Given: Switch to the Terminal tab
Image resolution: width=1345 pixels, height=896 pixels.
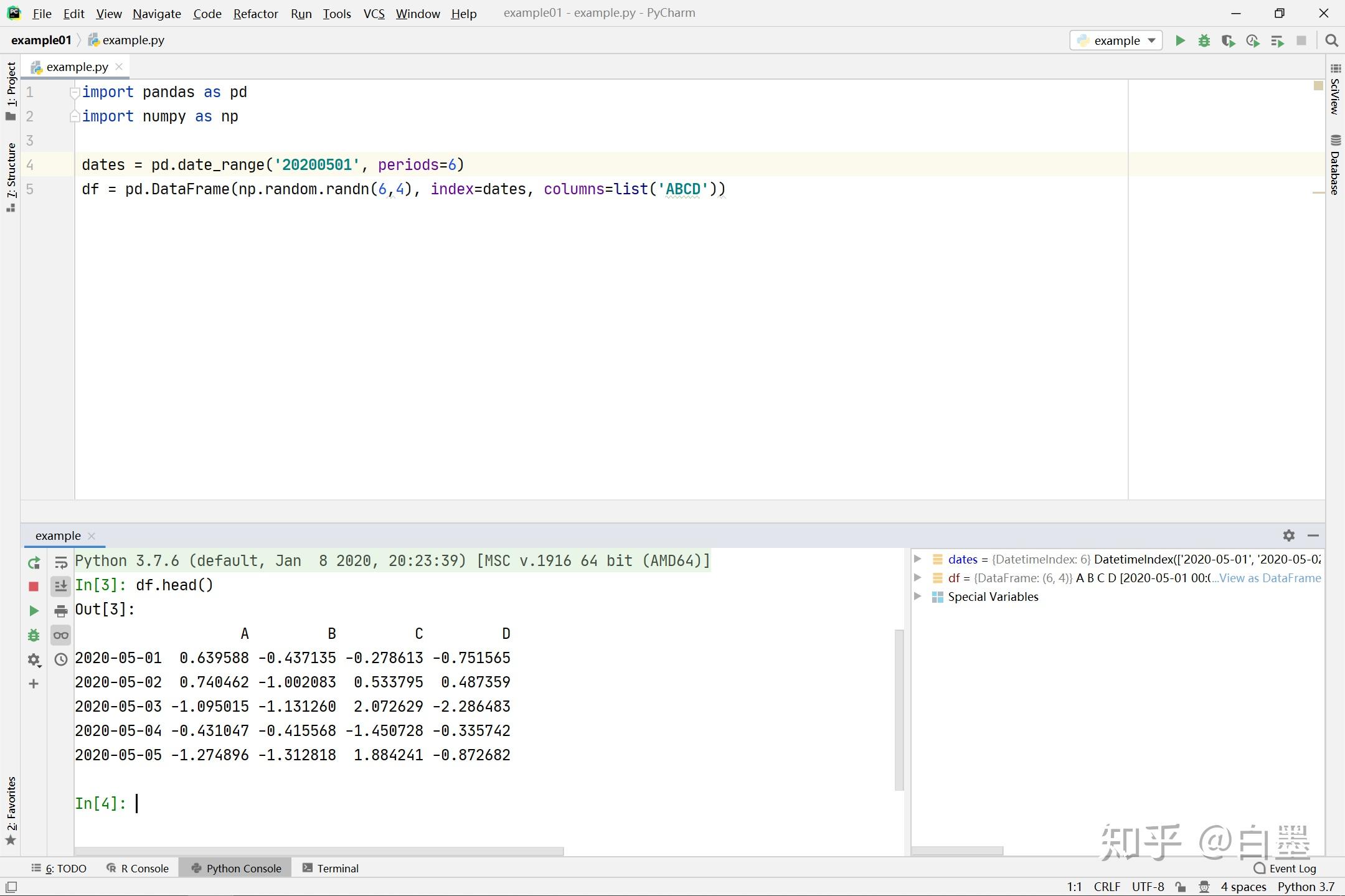Looking at the screenshot, I should click(330, 868).
